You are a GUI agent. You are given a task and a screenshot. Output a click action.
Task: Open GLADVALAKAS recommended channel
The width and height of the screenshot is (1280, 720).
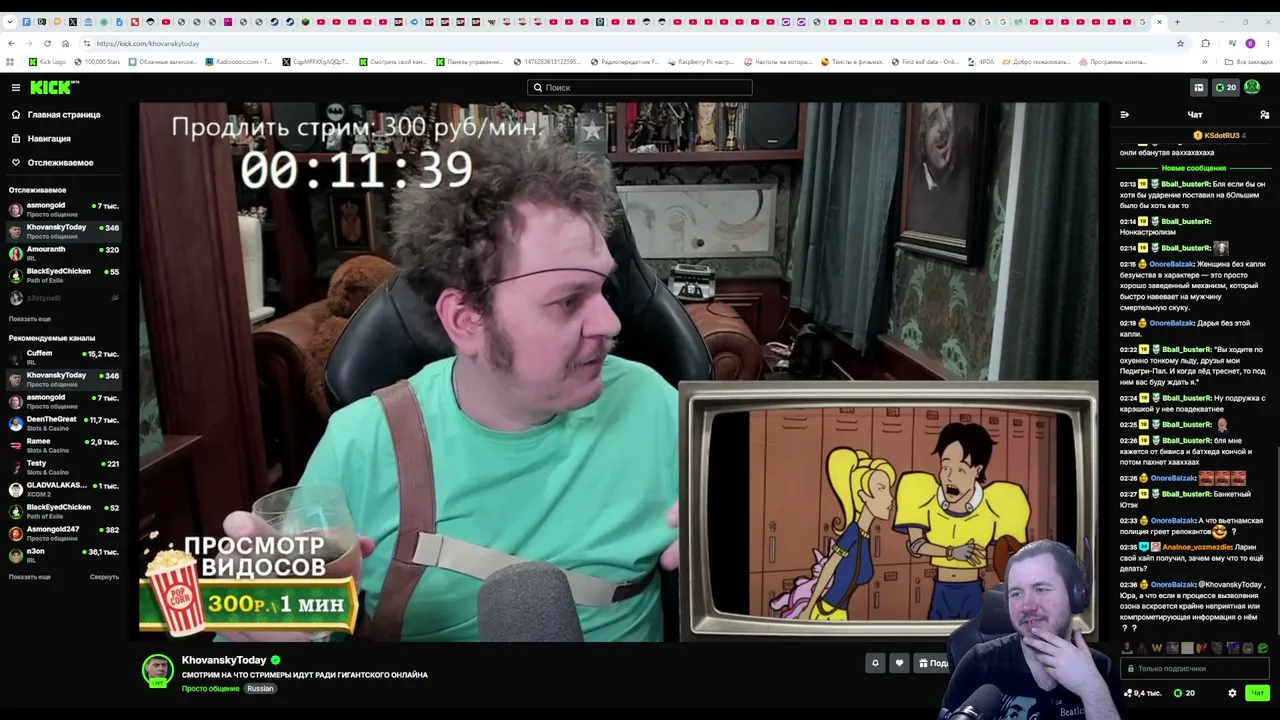point(64,490)
